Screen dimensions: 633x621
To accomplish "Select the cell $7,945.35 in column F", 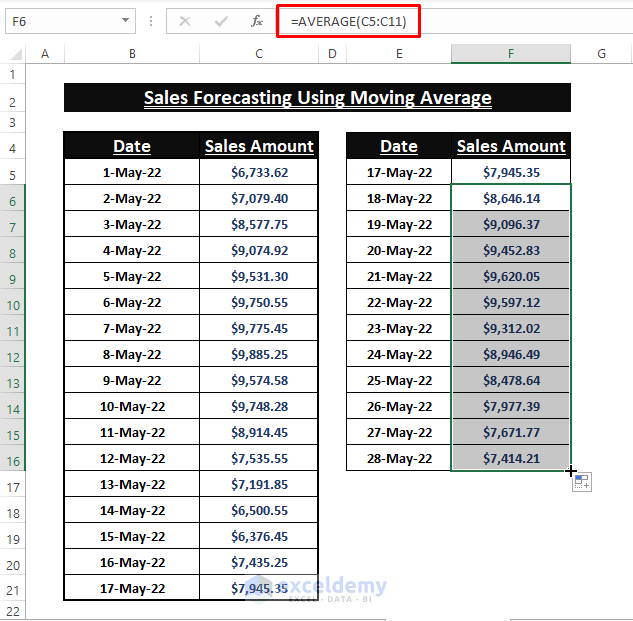I will tap(511, 172).
